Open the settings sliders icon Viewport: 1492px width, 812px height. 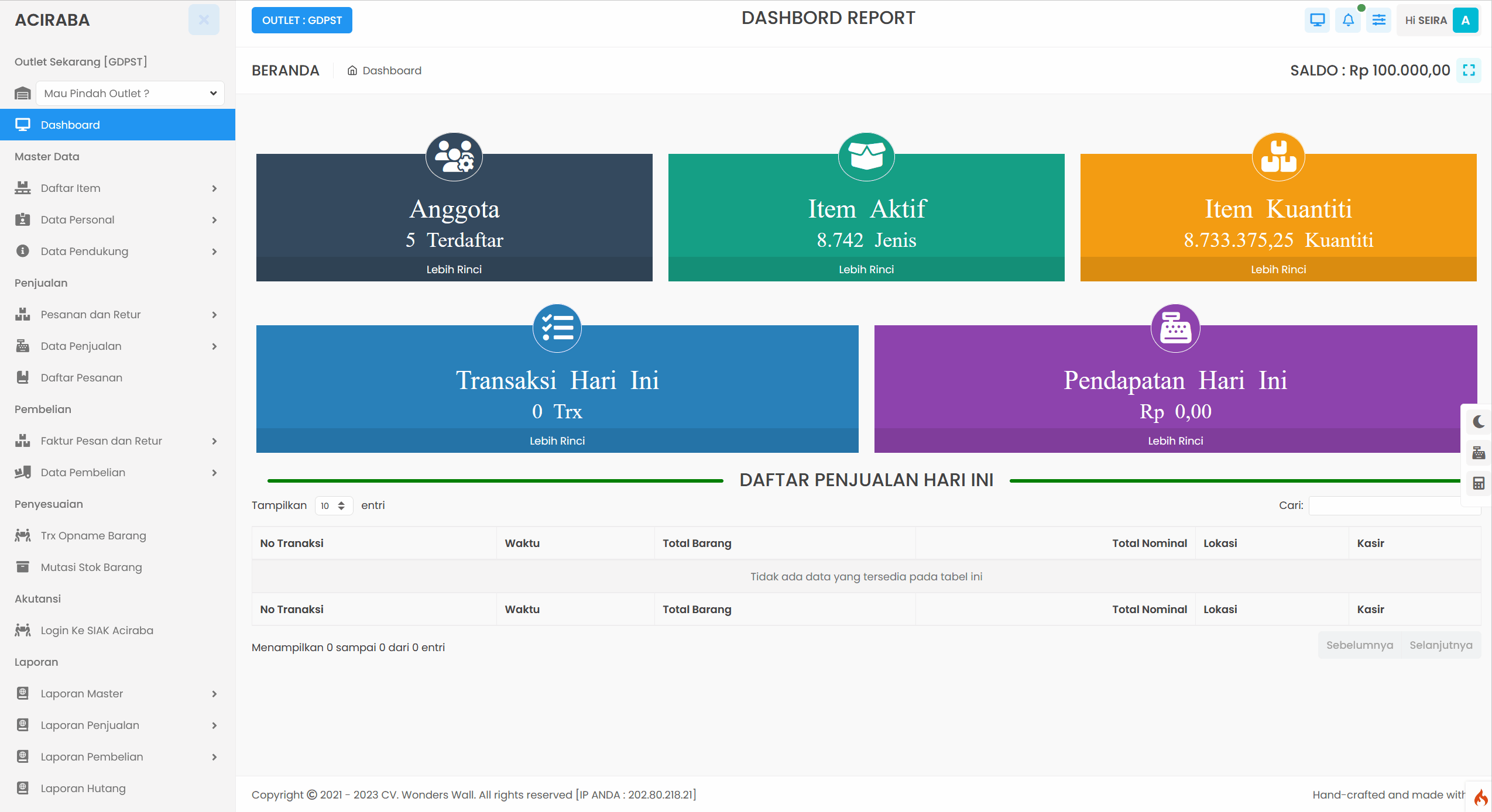coord(1379,20)
